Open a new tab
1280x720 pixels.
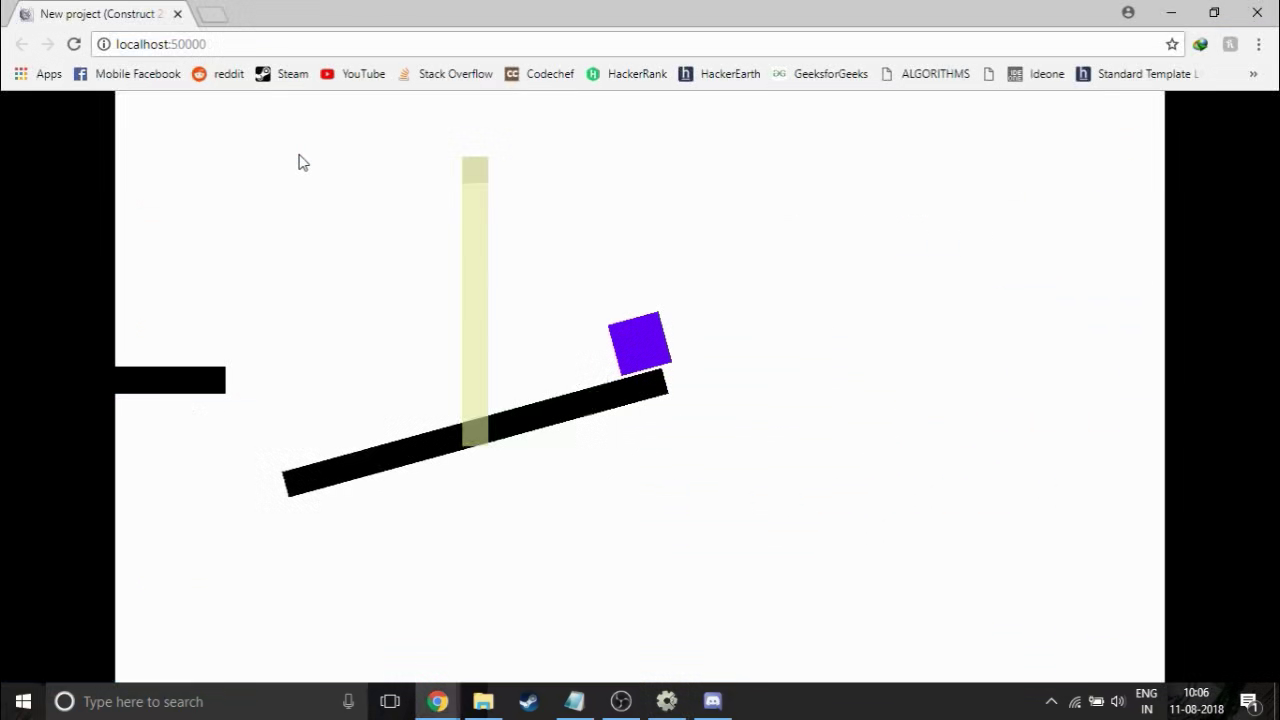point(212,15)
